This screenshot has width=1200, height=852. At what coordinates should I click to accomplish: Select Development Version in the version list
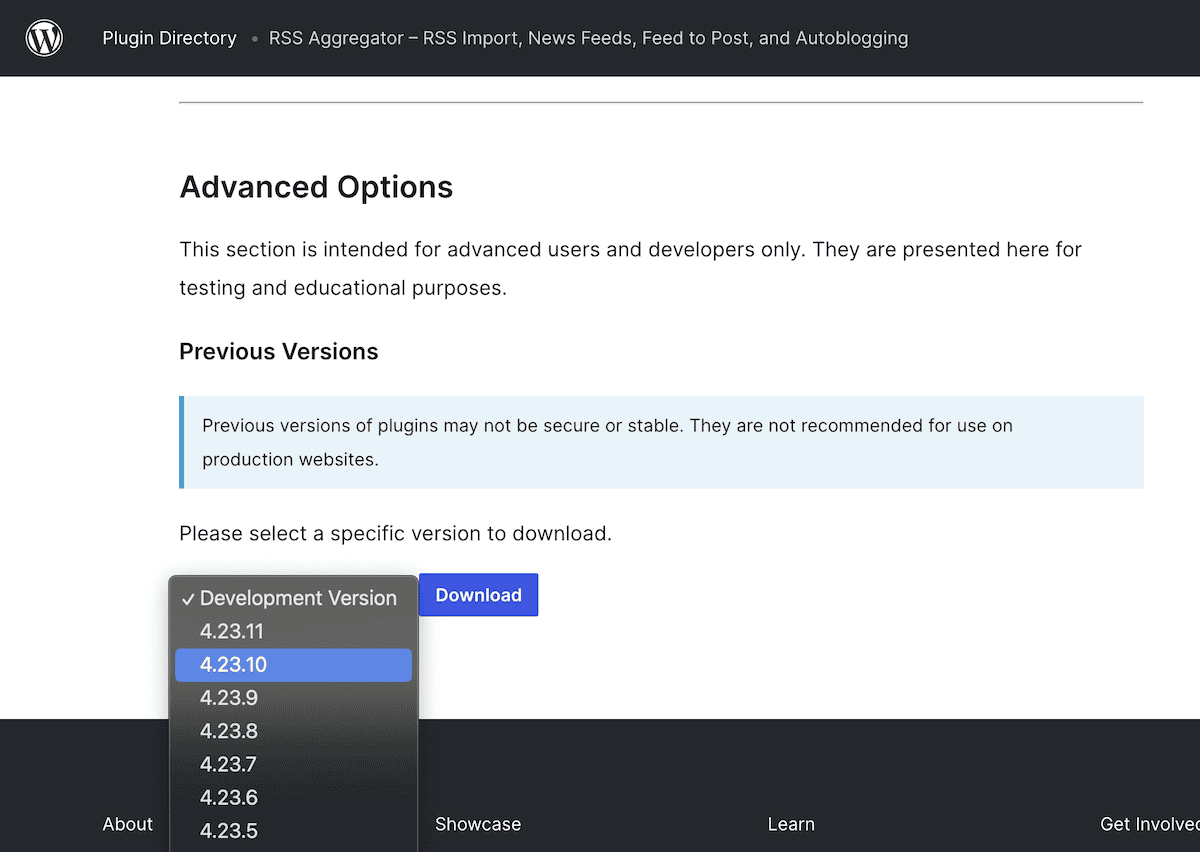click(293, 598)
